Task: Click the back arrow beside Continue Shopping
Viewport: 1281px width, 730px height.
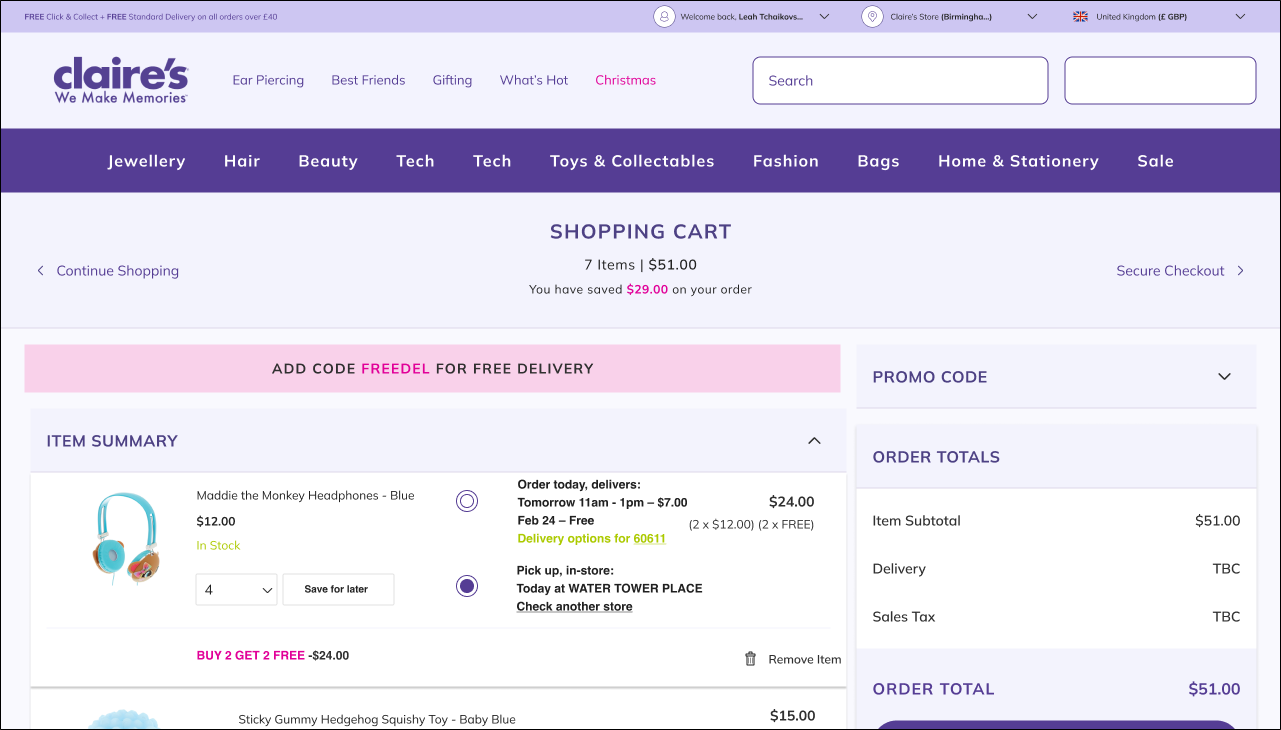Action: [40, 271]
